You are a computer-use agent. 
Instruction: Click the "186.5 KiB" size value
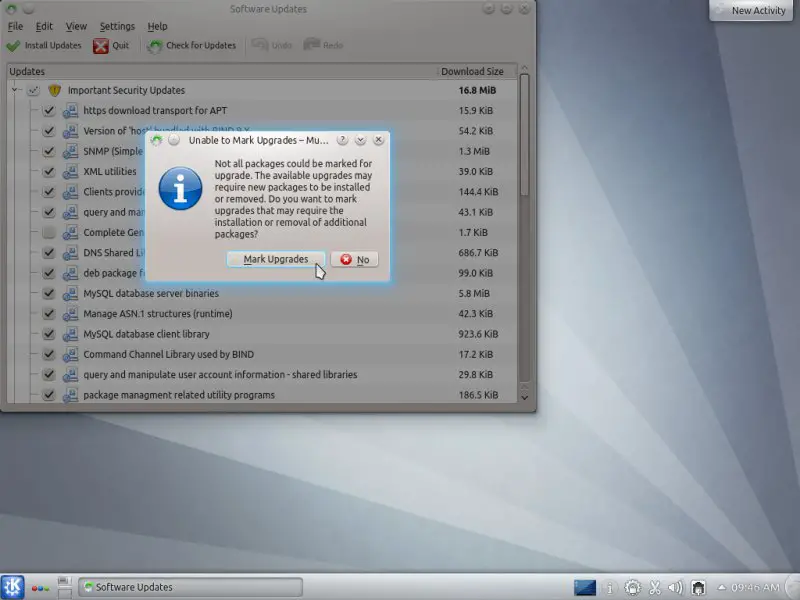[x=478, y=395]
